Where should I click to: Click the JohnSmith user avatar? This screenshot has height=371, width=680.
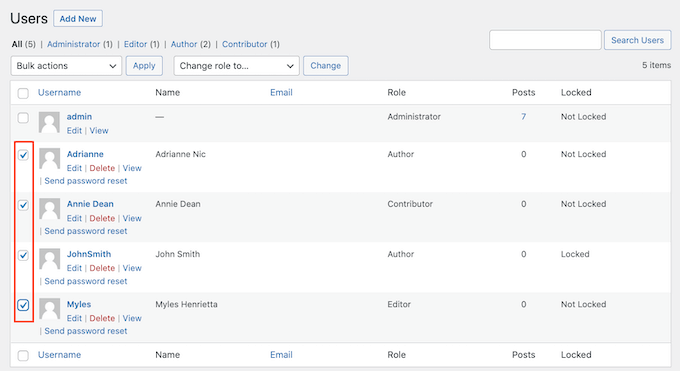pos(49,259)
